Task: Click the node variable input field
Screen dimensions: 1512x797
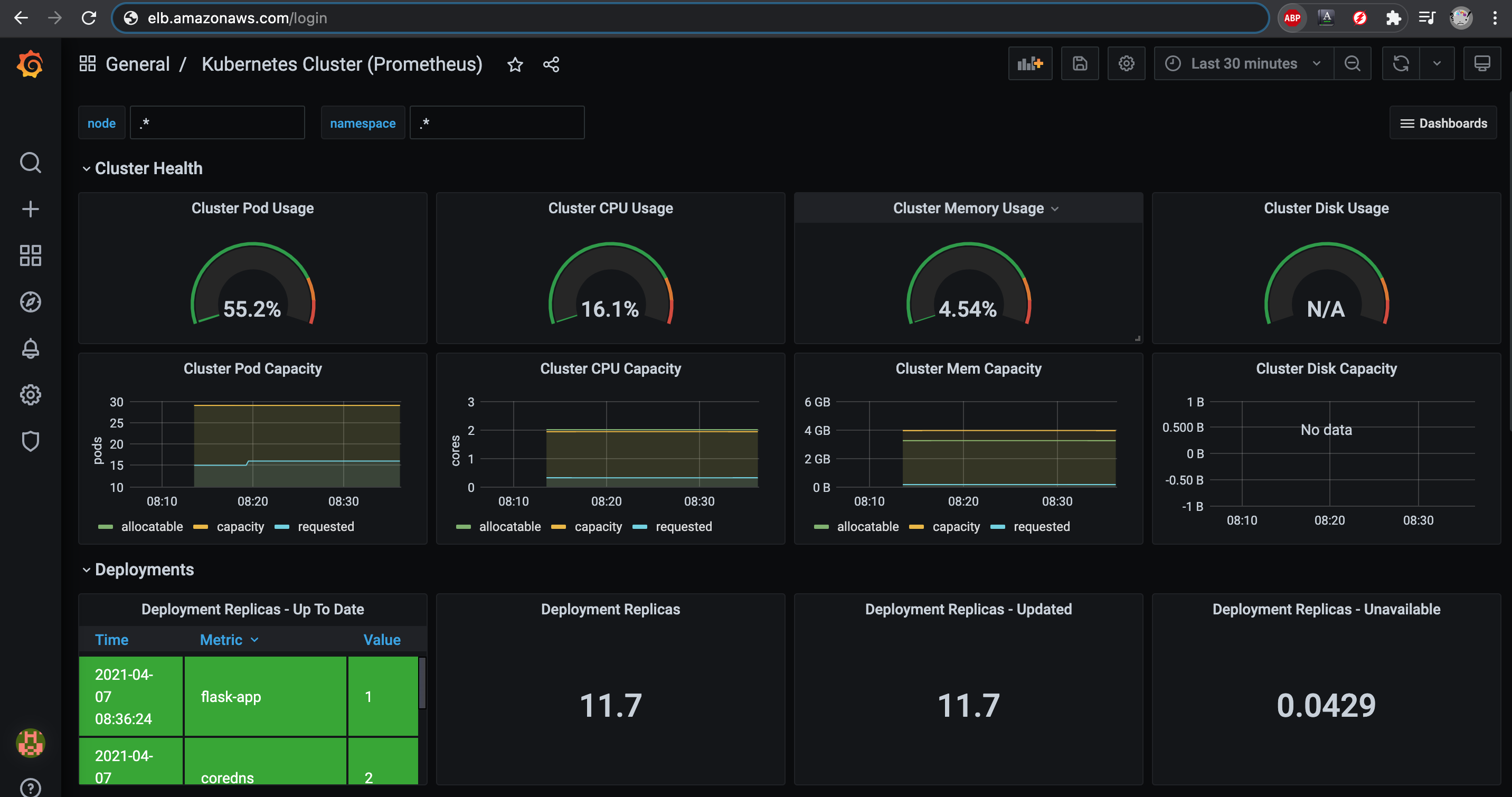Action: pyautogui.click(x=217, y=124)
